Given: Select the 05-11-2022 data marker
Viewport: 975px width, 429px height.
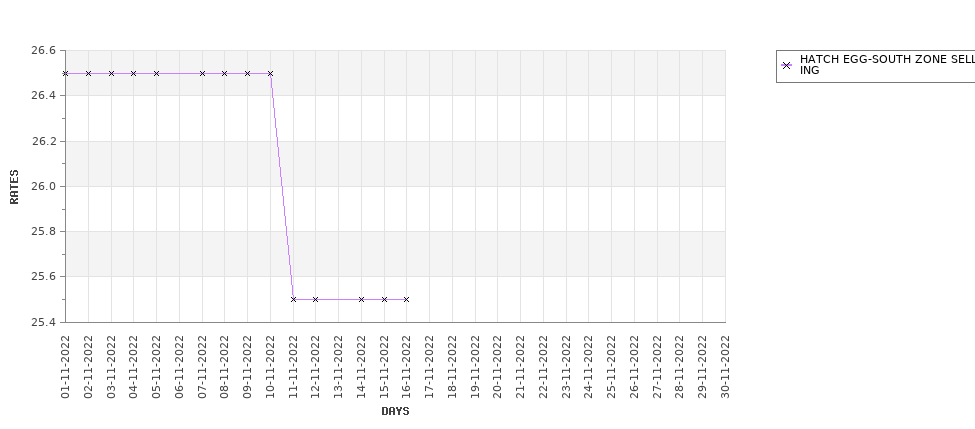Looking at the screenshot, I should pyautogui.click(x=157, y=73).
